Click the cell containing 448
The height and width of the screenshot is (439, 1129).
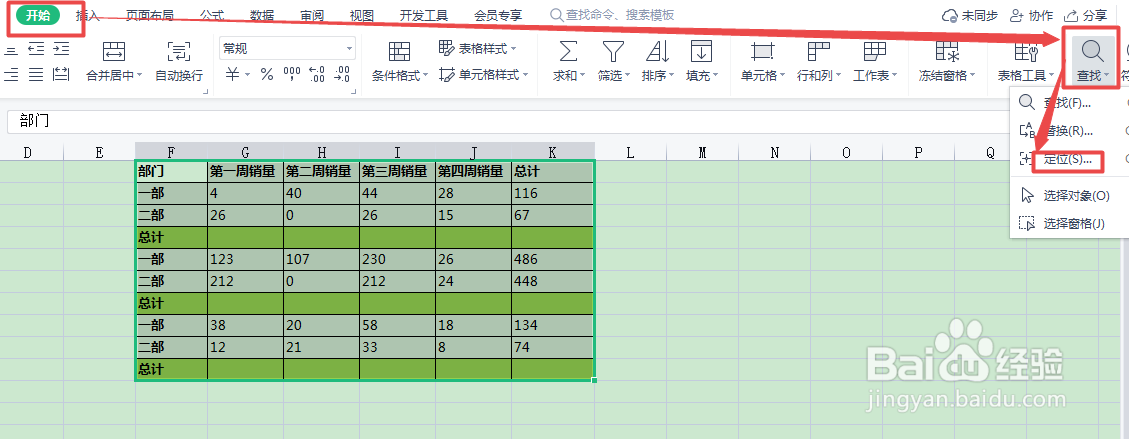(x=552, y=281)
